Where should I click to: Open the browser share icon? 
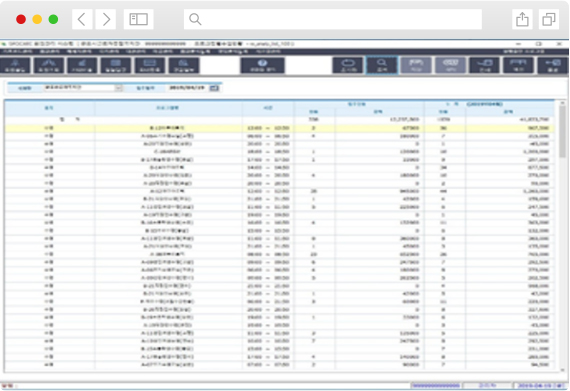(522, 19)
